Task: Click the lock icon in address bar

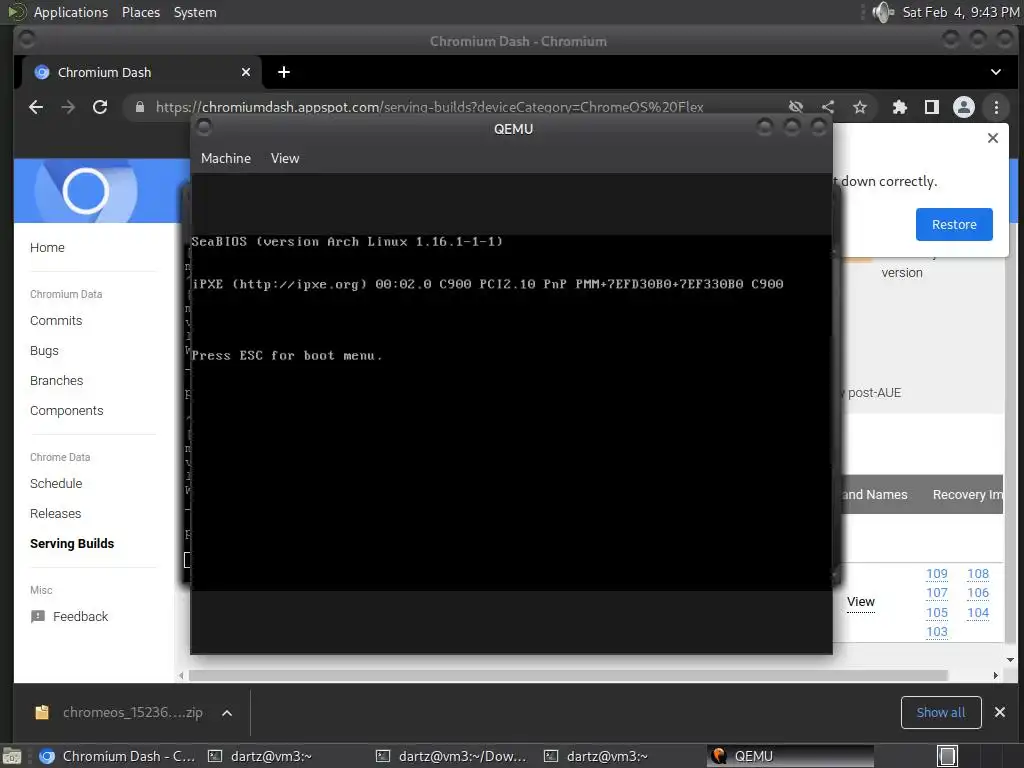Action: pos(140,107)
